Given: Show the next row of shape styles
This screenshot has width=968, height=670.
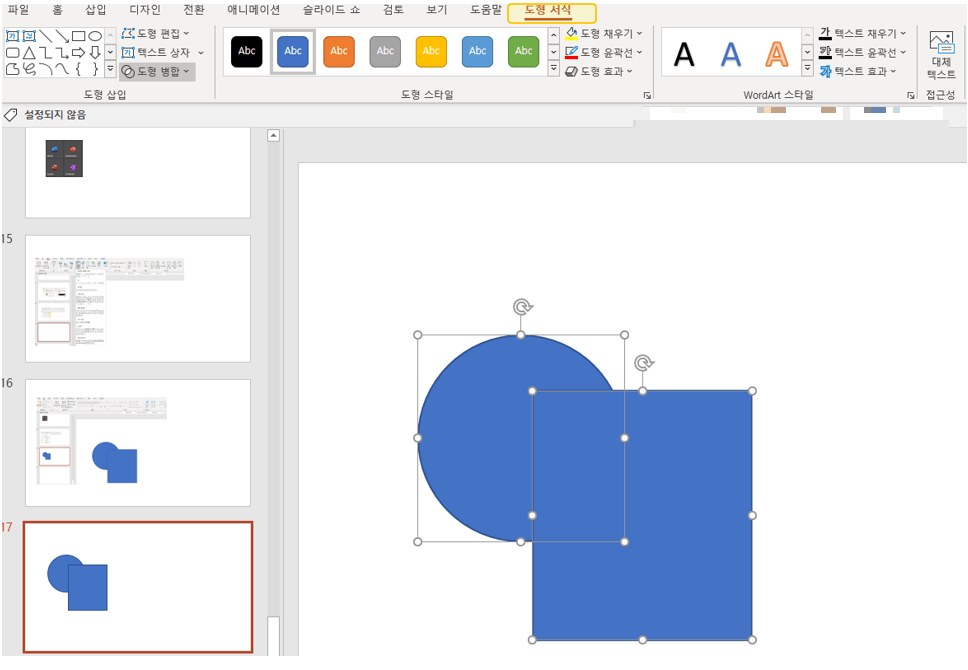Looking at the screenshot, I should (554, 52).
